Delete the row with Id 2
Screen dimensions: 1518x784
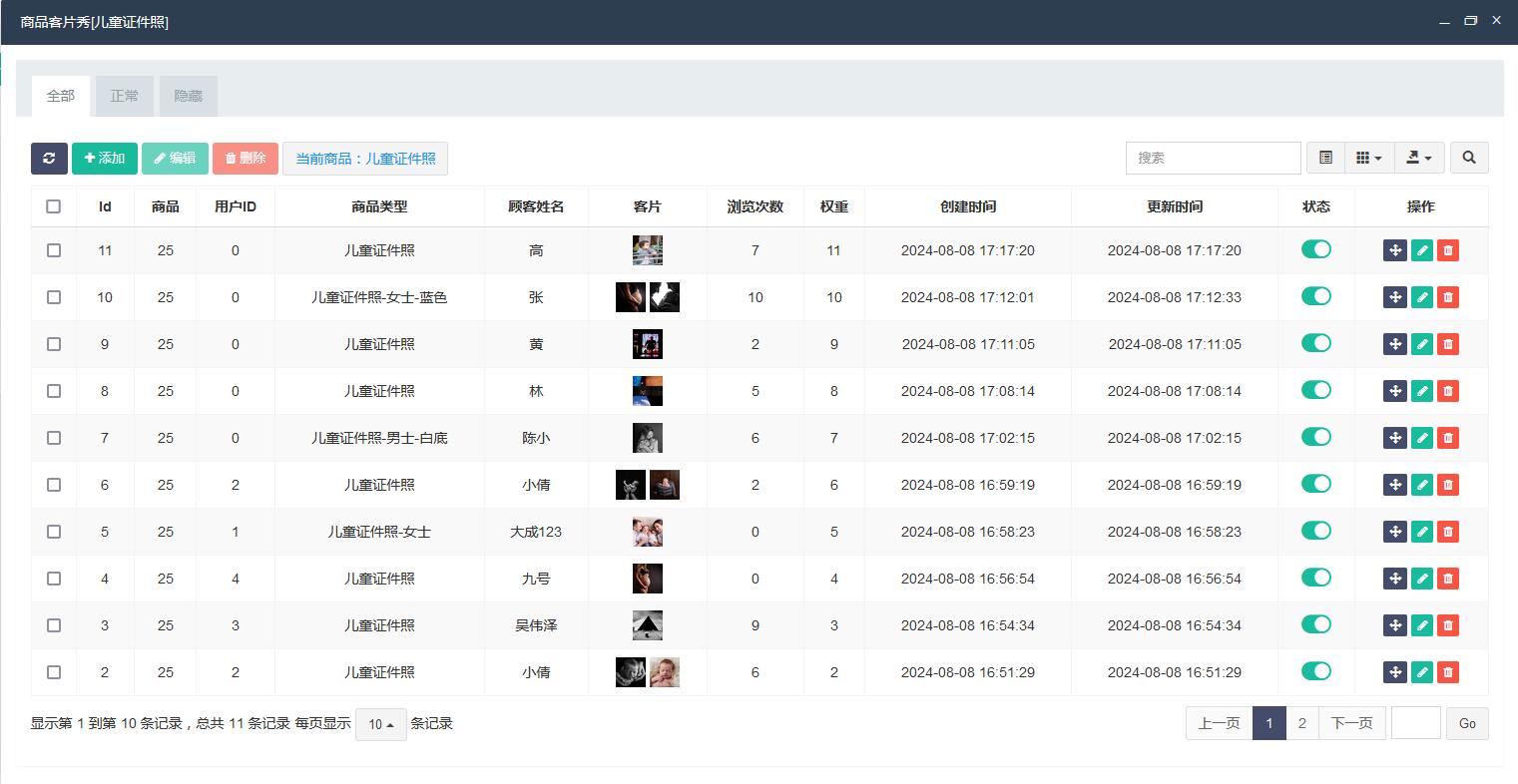pos(1448,672)
